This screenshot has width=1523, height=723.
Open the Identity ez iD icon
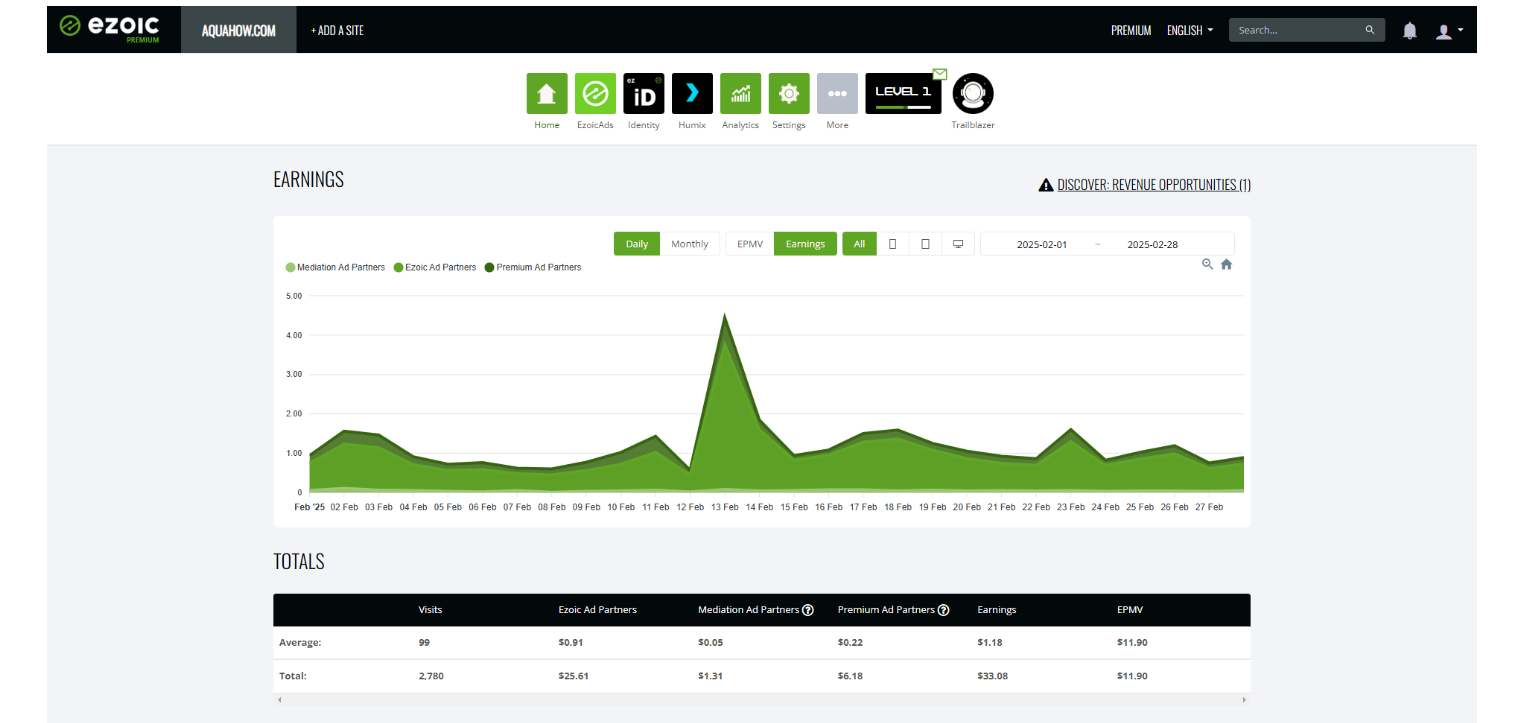[x=643, y=94]
